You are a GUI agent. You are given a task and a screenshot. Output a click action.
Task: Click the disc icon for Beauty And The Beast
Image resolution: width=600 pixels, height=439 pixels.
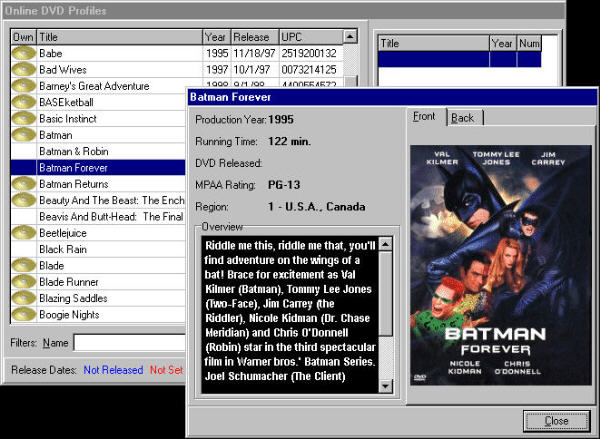click(x=23, y=200)
